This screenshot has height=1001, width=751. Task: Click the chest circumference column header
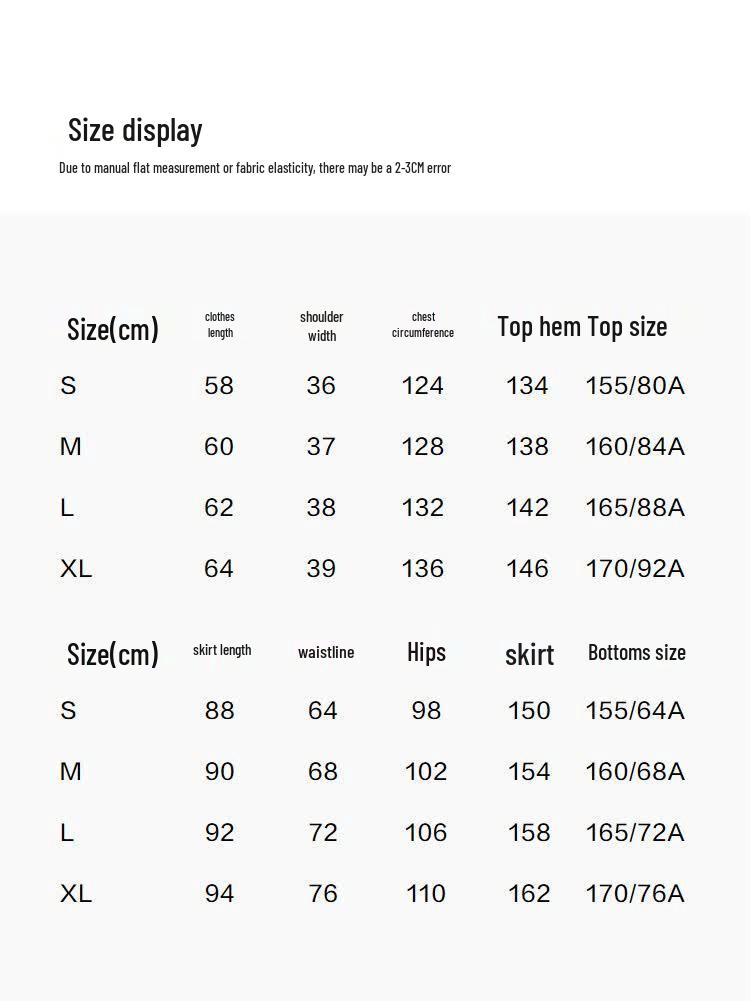click(423, 325)
